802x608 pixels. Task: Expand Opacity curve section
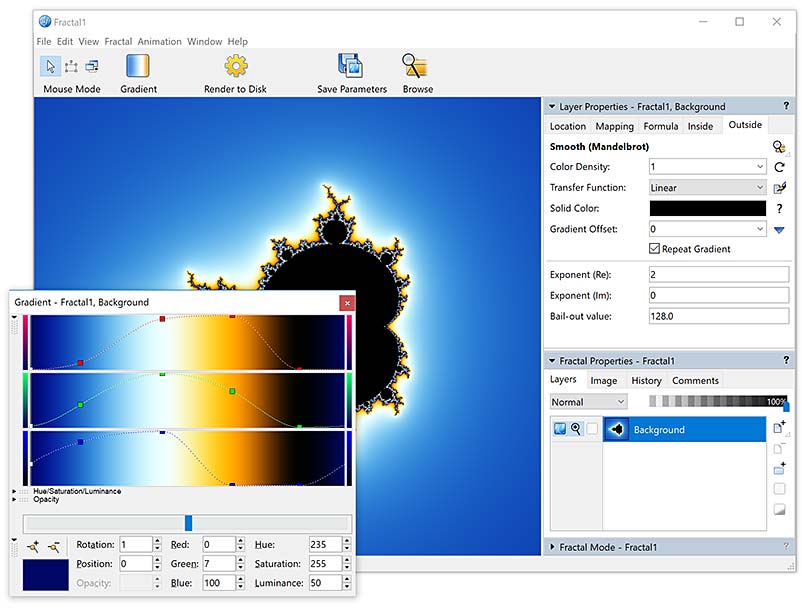[x=14, y=499]
